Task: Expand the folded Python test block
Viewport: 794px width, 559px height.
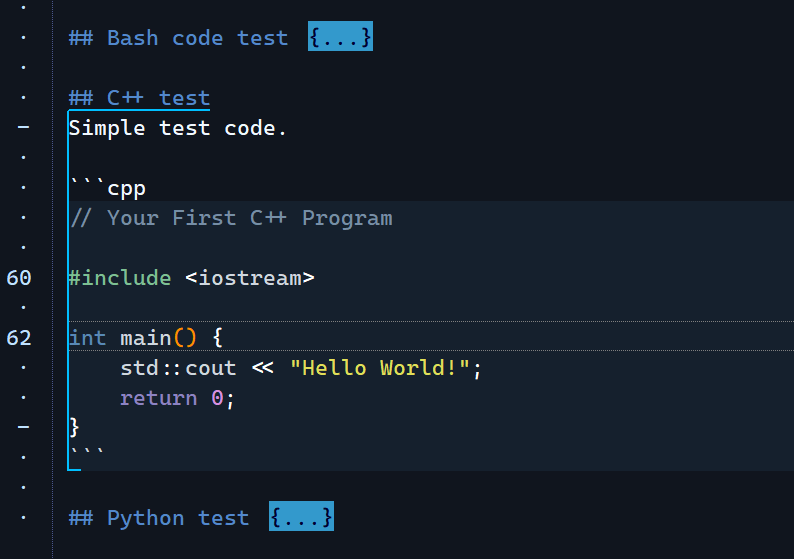Action: [x=301, y=516]
